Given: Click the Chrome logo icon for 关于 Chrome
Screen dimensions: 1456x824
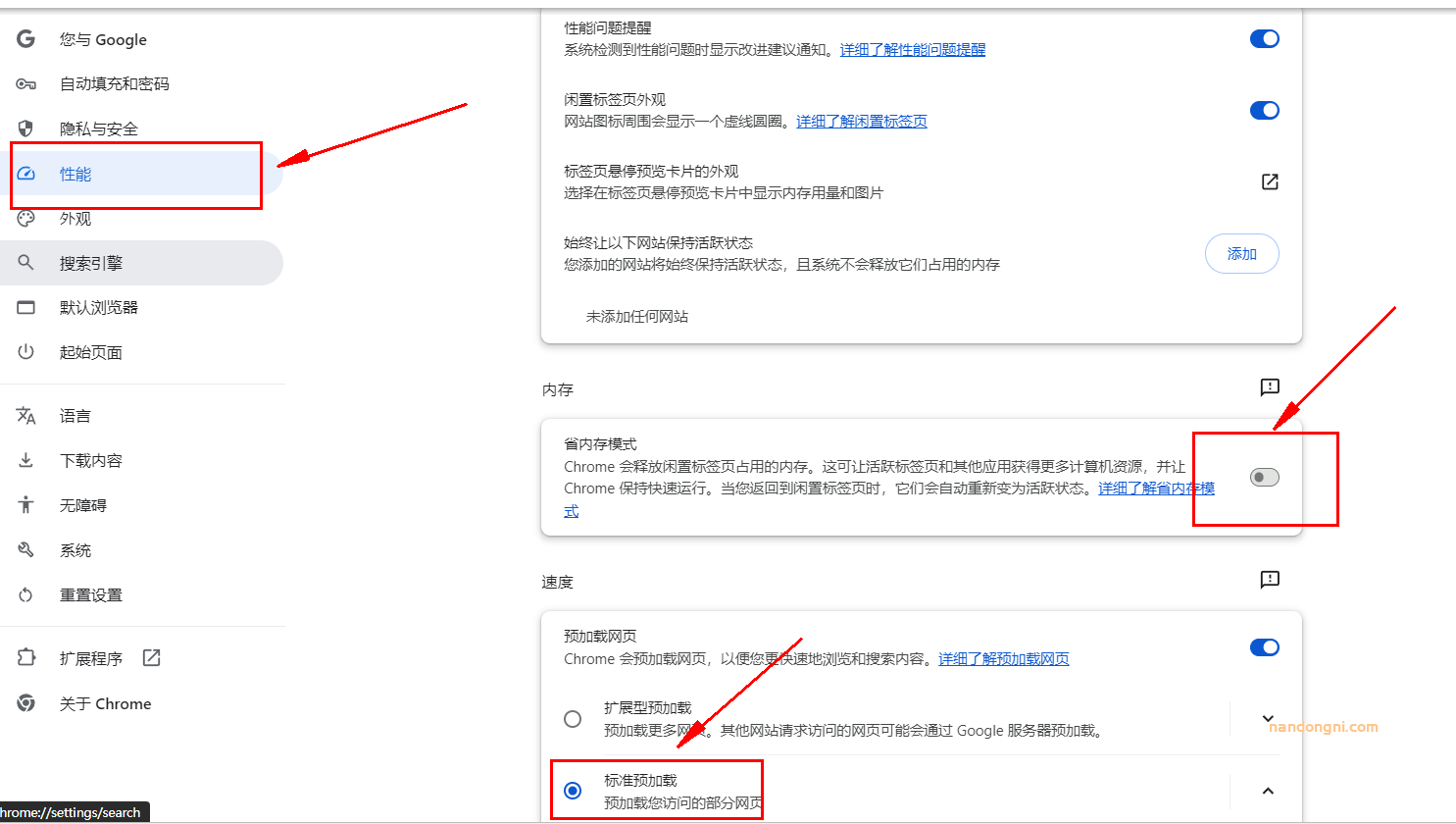Looking at the screenshot, I should [25, 703].
